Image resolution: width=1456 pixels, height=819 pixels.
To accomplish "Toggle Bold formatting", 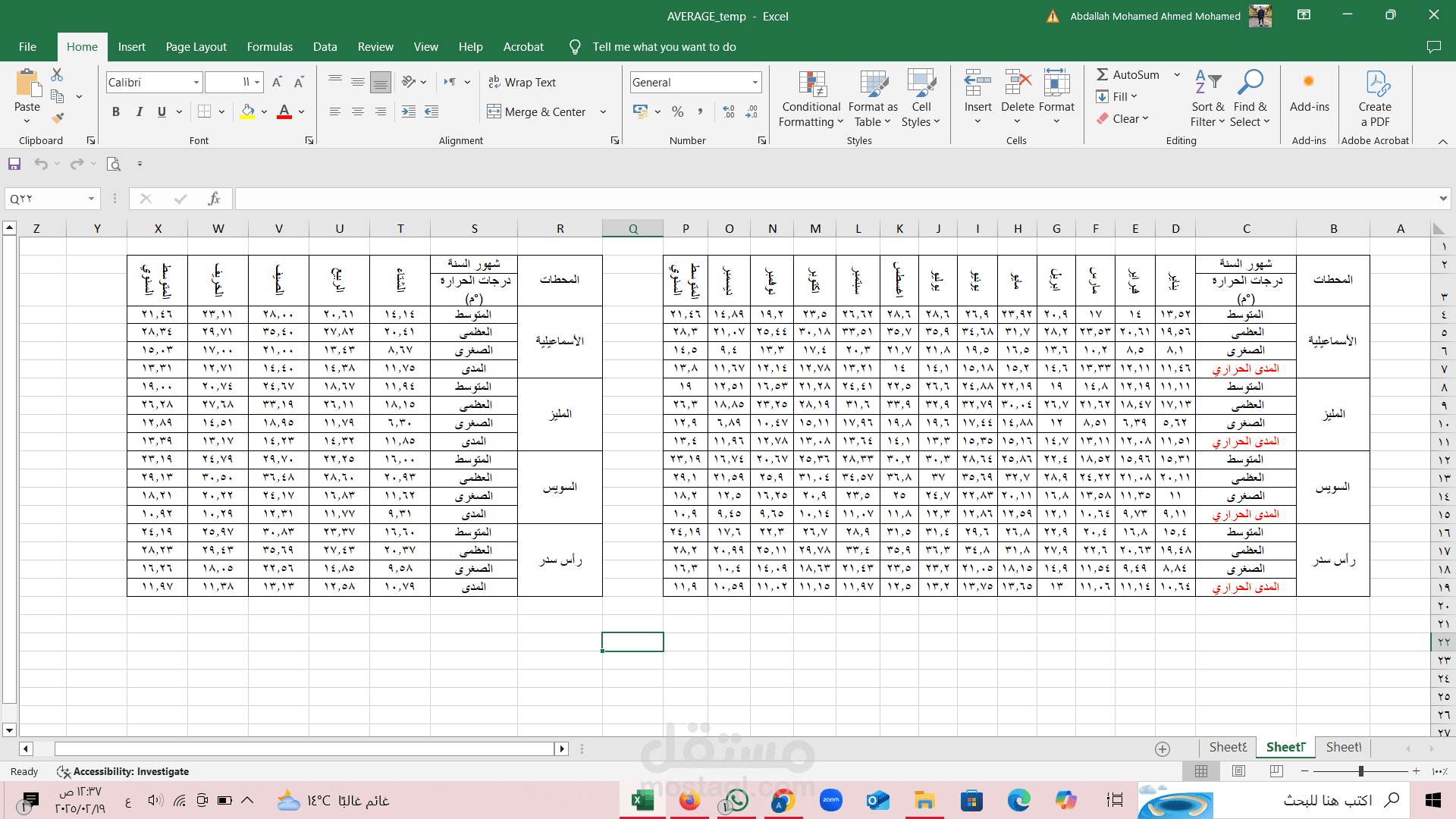I will 116,111.
